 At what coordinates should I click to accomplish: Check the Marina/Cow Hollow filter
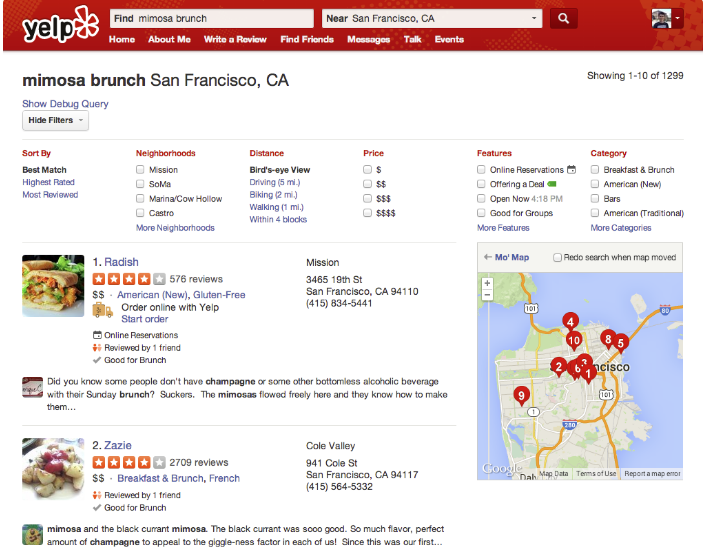pyautogui.click(x=140, y=198)
